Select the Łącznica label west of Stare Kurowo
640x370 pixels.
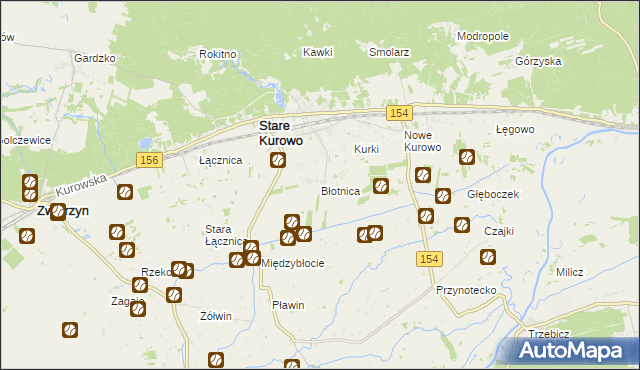[221, 160]
